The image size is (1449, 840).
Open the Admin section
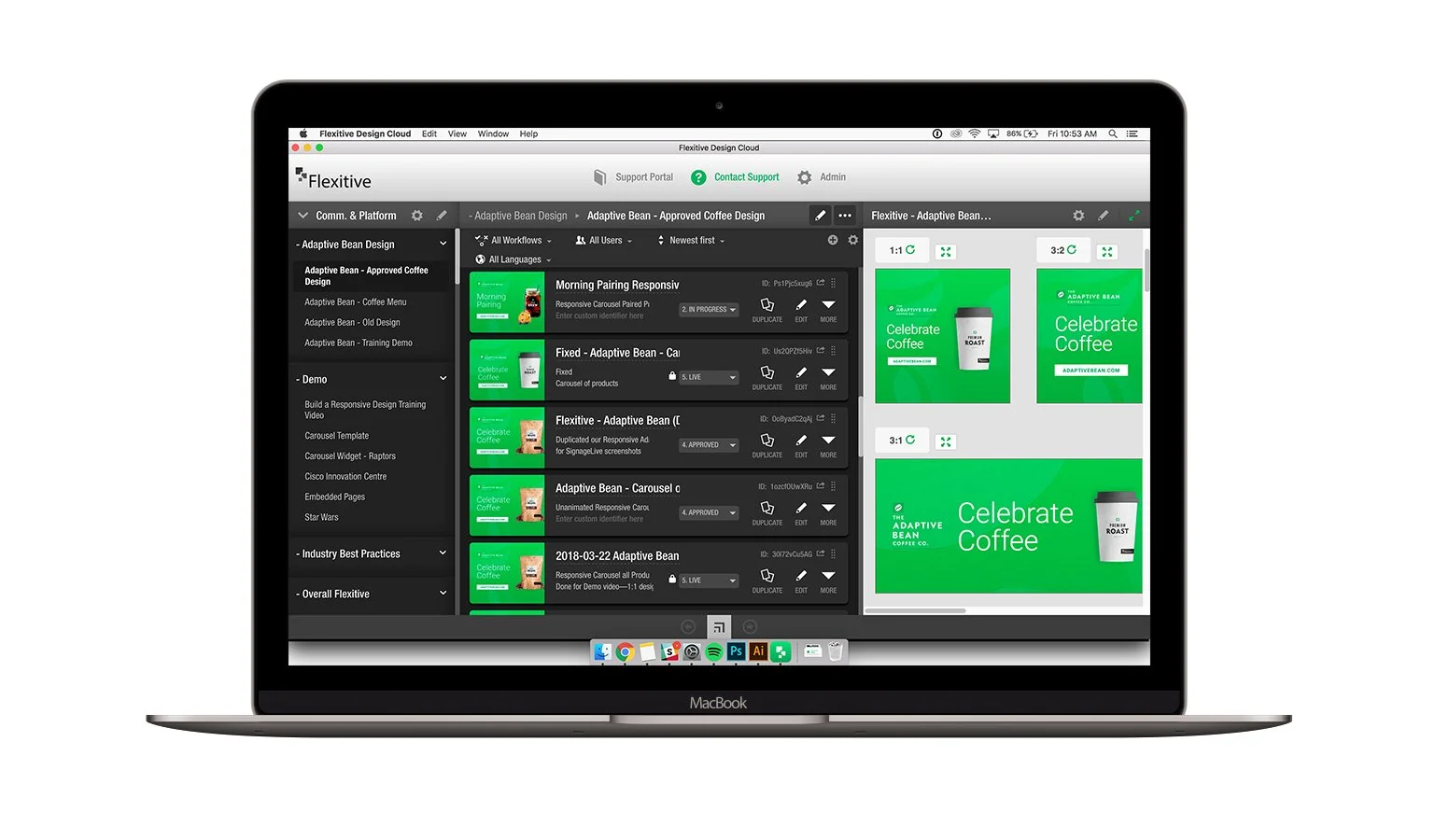point(822,177)
